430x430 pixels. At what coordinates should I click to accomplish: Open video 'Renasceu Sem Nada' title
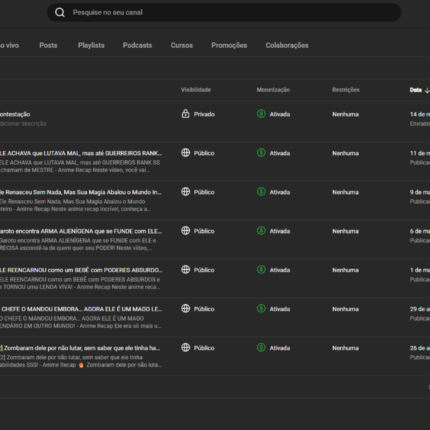click(x=81, y=192)
